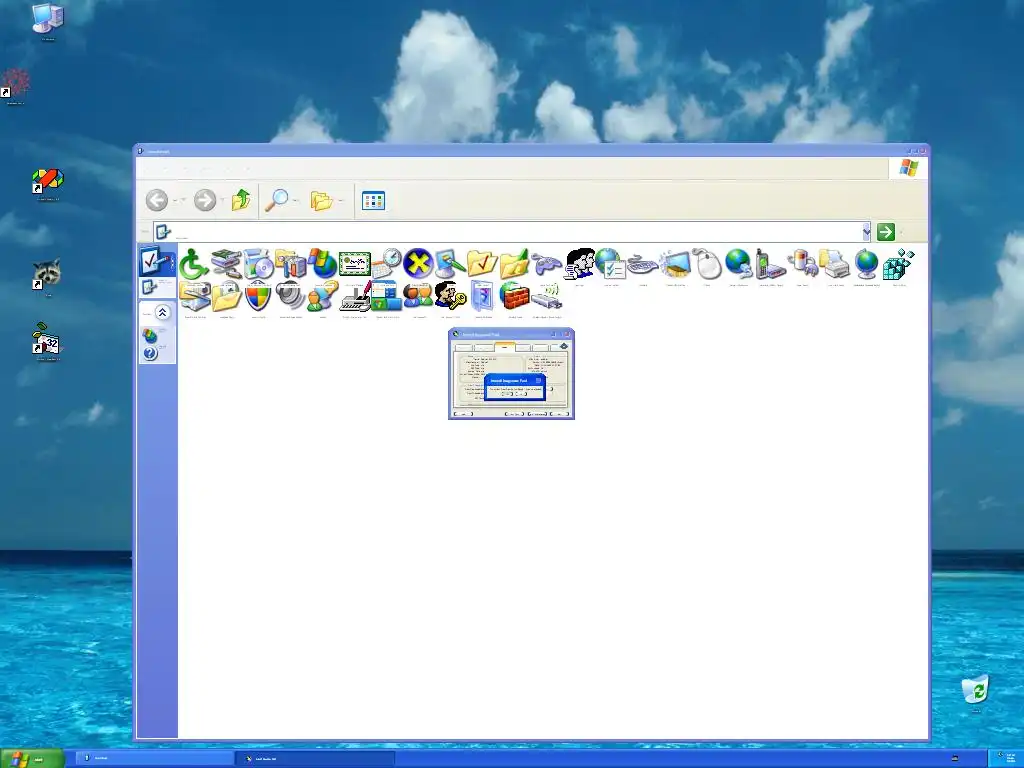This screenshot has height=768, width=1024.
Task: Open Scheduled Tasks folder icon
Action: (x=227, y=296)
